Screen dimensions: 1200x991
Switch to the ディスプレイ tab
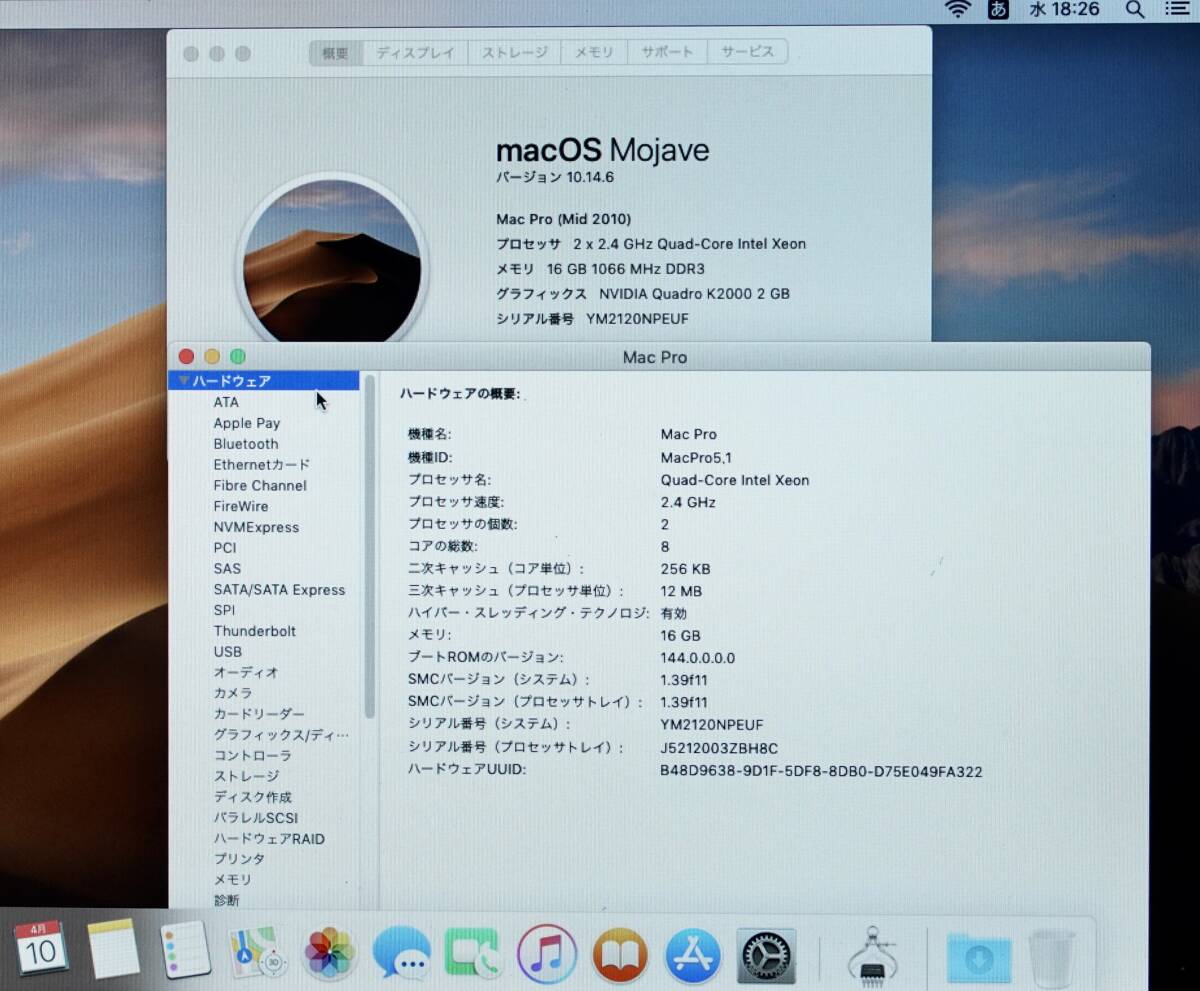point(416,53)
